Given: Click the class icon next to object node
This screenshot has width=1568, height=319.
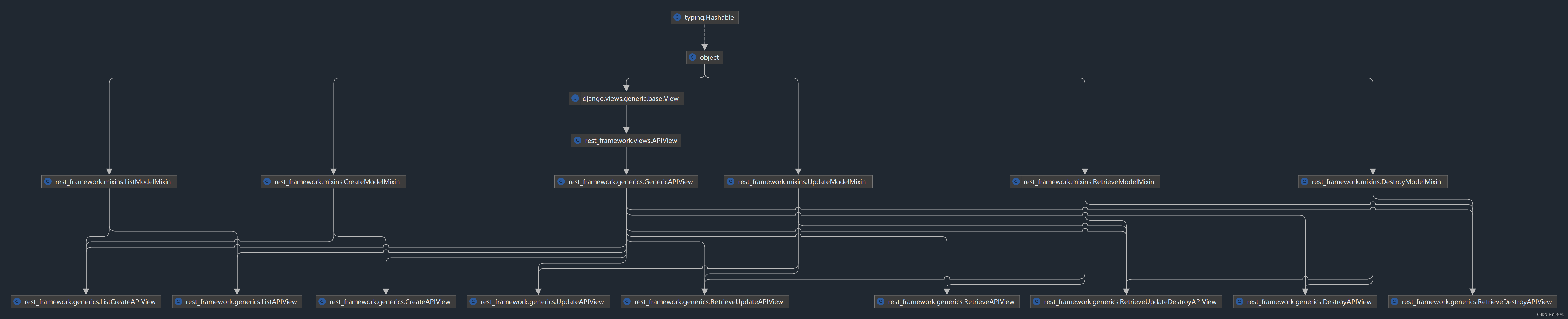Looking at the screenshot, I should [692, 58].
